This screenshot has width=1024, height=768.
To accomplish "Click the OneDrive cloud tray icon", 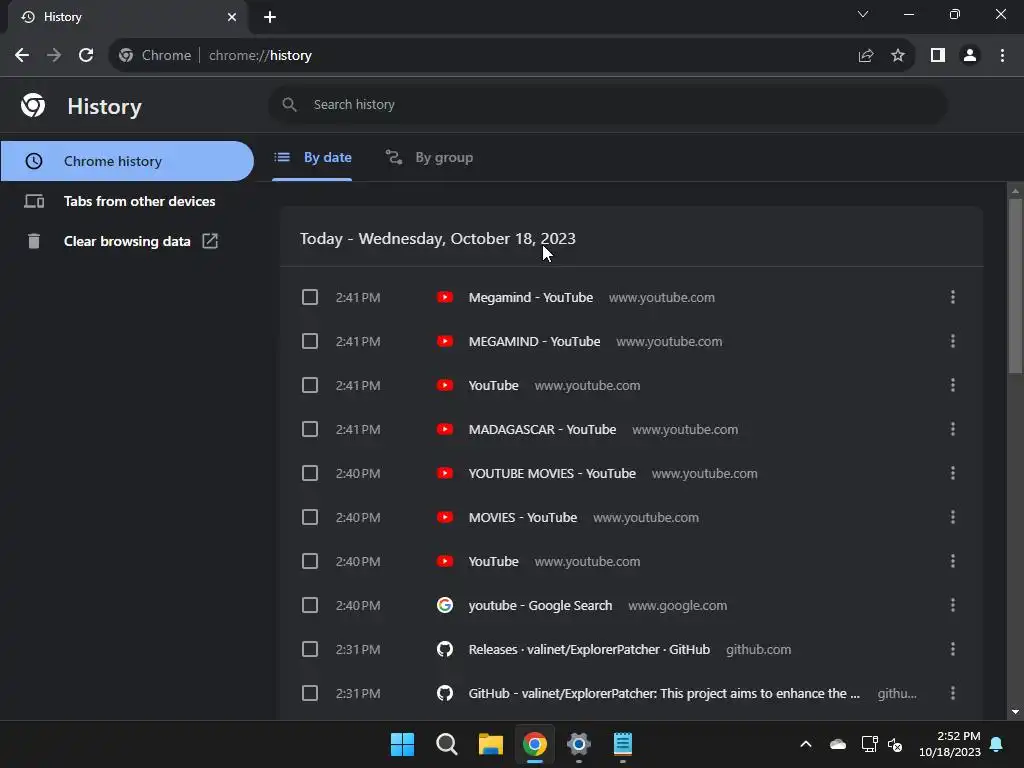I will click(x=838, y=744).
